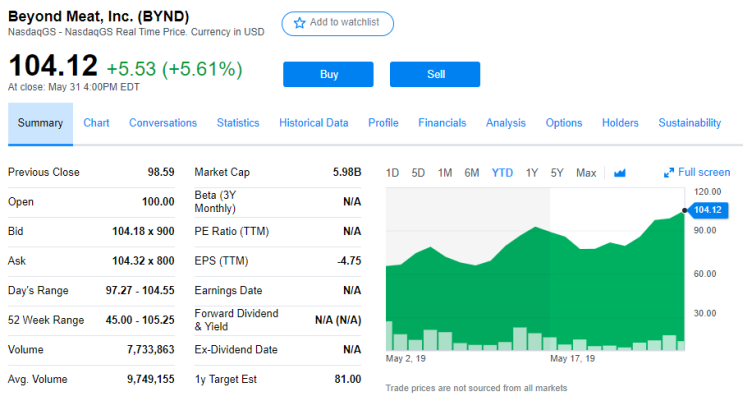This screenshot has width=743, height=401.
Task: Click the Earnings Date label
Action: pyautogui.click(x=228, y=291)
